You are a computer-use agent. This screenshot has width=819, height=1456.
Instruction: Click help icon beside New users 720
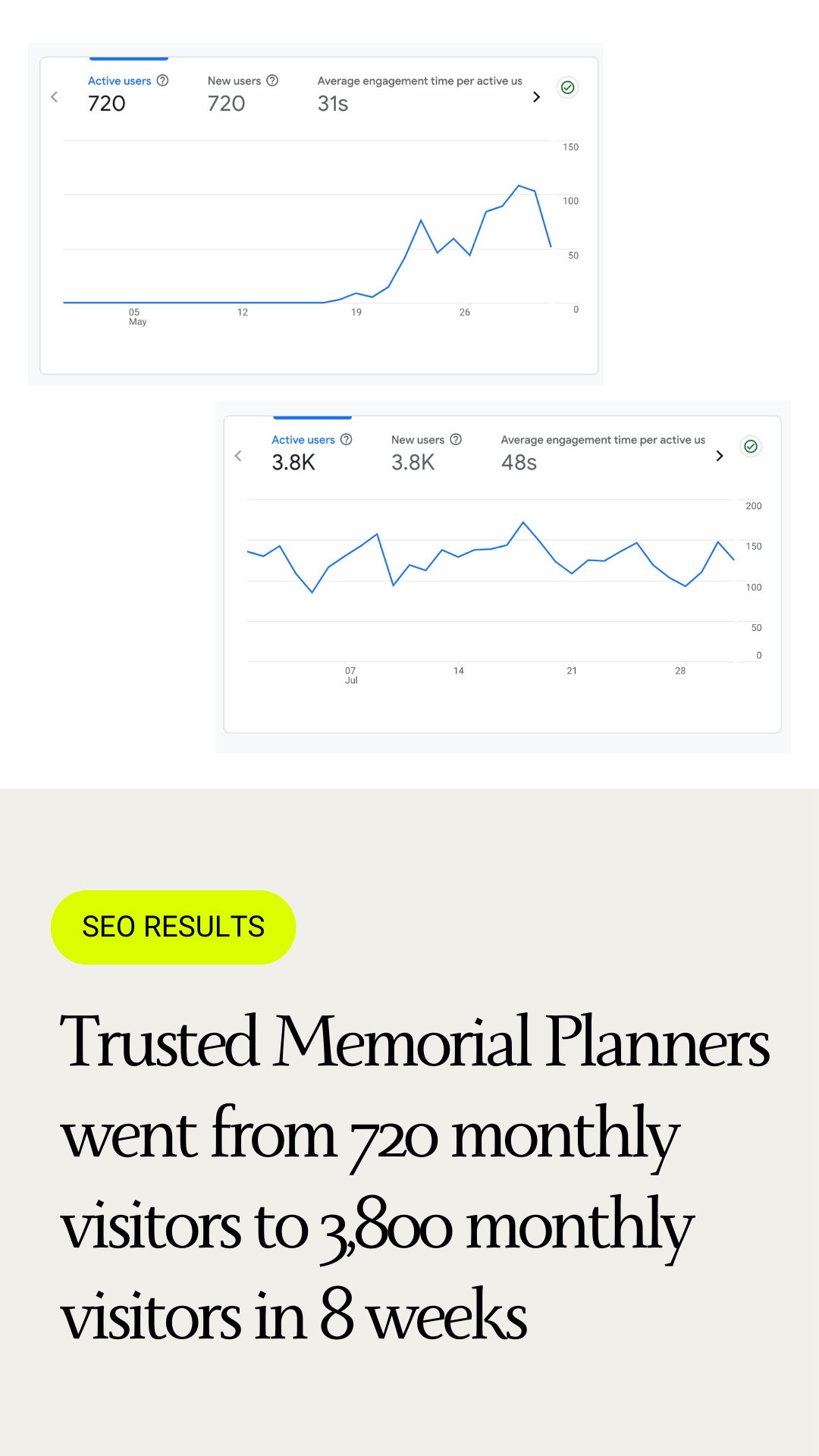click(x=272, y=80)
